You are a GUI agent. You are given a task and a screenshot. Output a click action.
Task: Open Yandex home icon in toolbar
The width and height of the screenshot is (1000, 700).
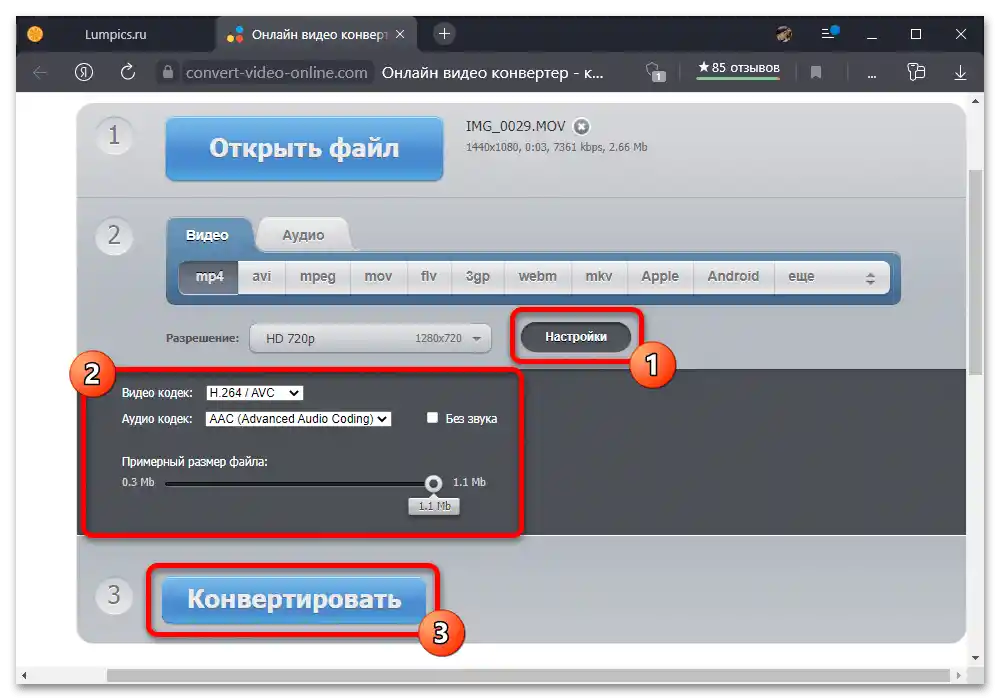84,72
